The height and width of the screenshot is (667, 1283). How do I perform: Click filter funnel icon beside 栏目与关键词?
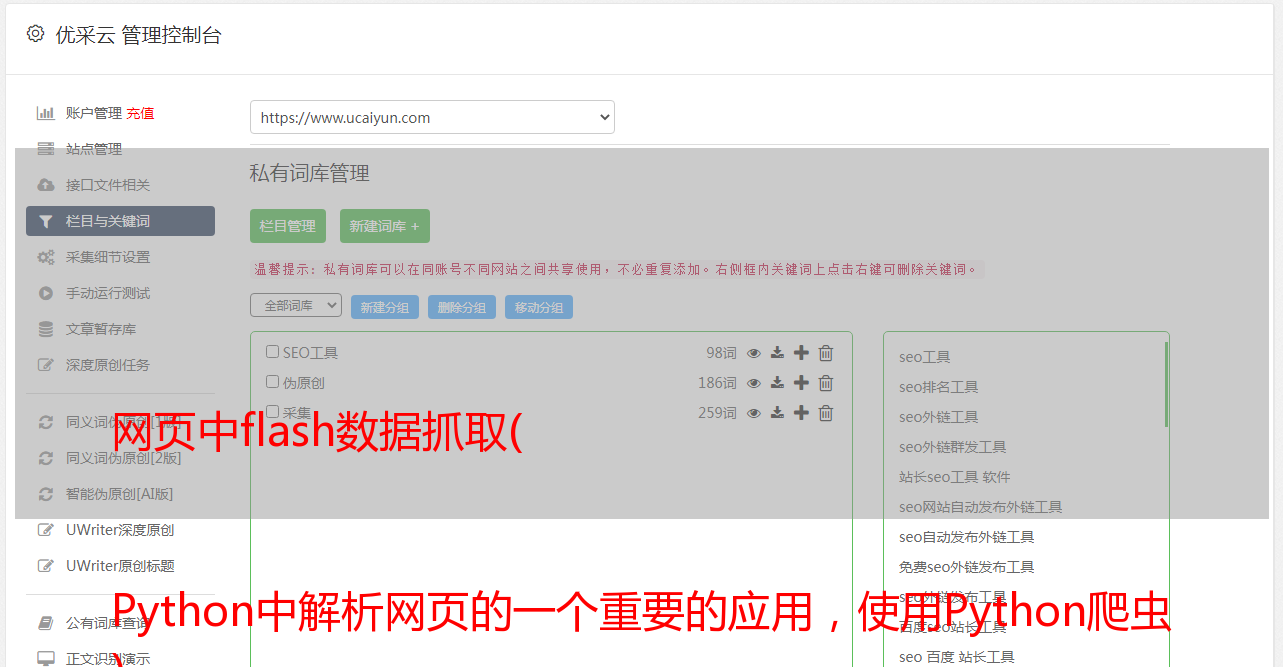[x=46, y=221]
